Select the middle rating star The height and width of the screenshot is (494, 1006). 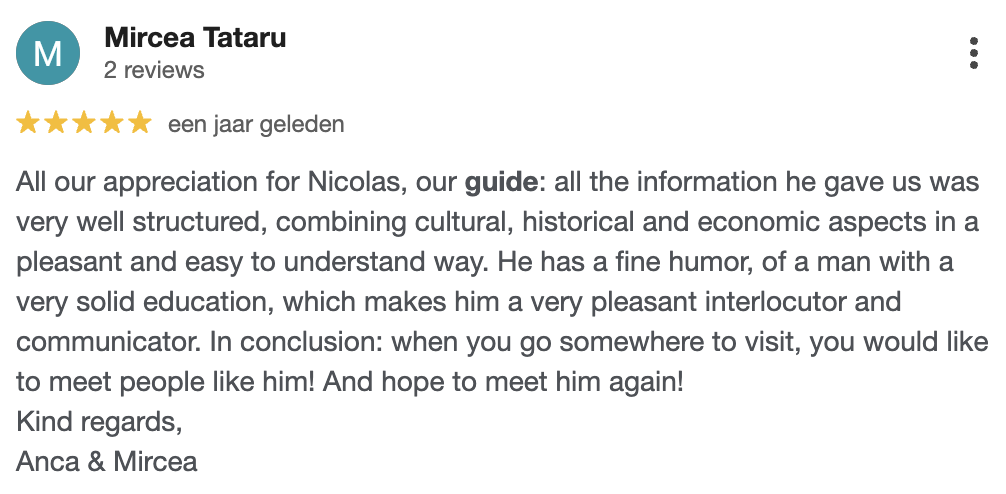coord(84,124)
